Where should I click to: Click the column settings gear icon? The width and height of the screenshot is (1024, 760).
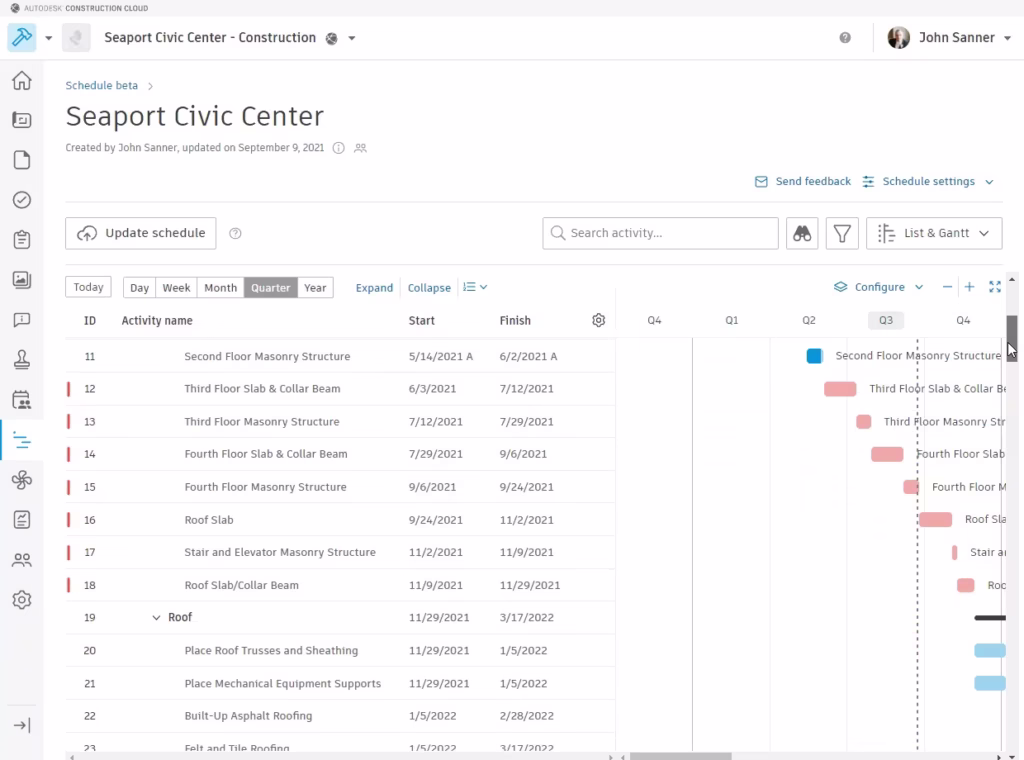click(x=598, y=320)
